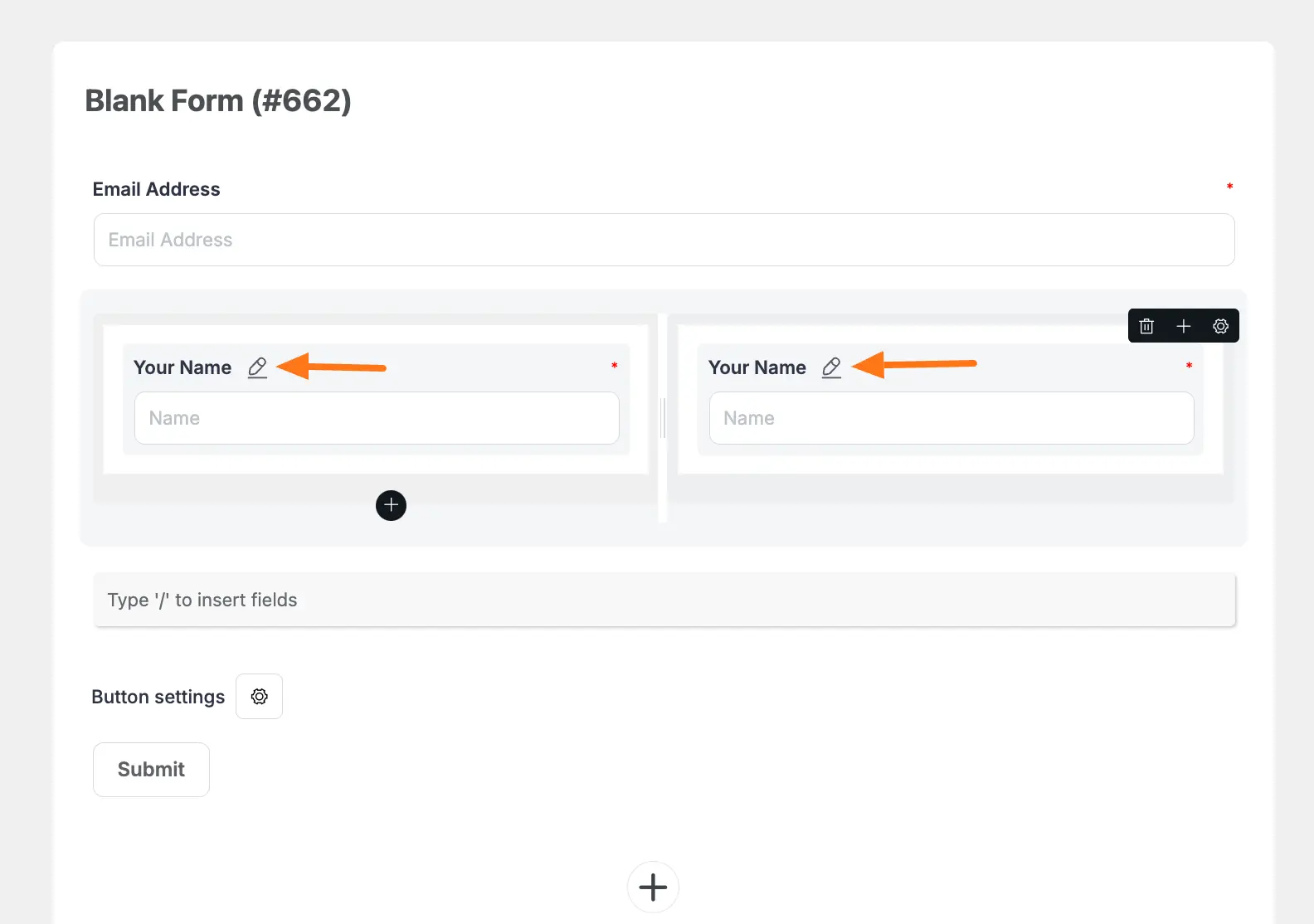Click the plus icon in dark toolbar
The image size is (1314, 924).
tap(1184, 326)
